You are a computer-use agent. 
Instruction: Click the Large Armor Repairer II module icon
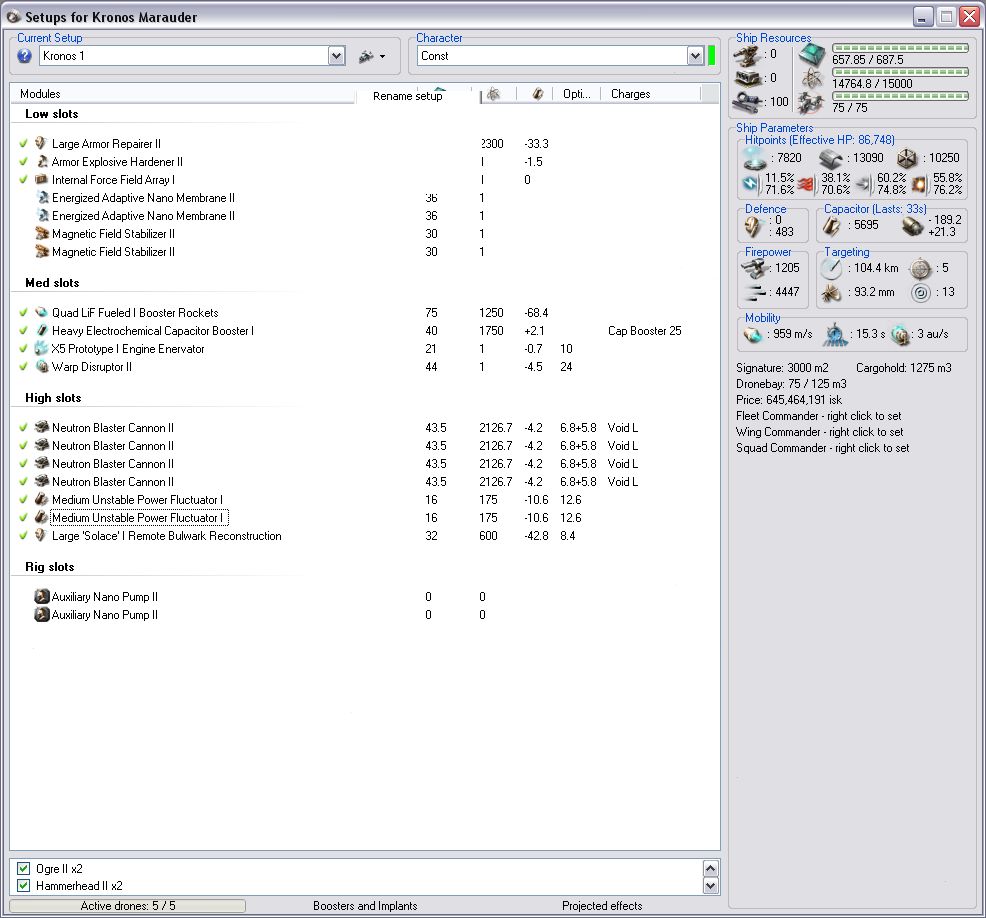point(41,144)
